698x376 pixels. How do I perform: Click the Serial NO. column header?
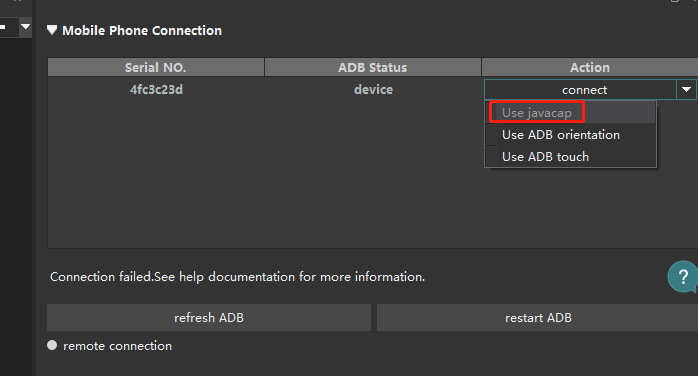pos(156,67)
